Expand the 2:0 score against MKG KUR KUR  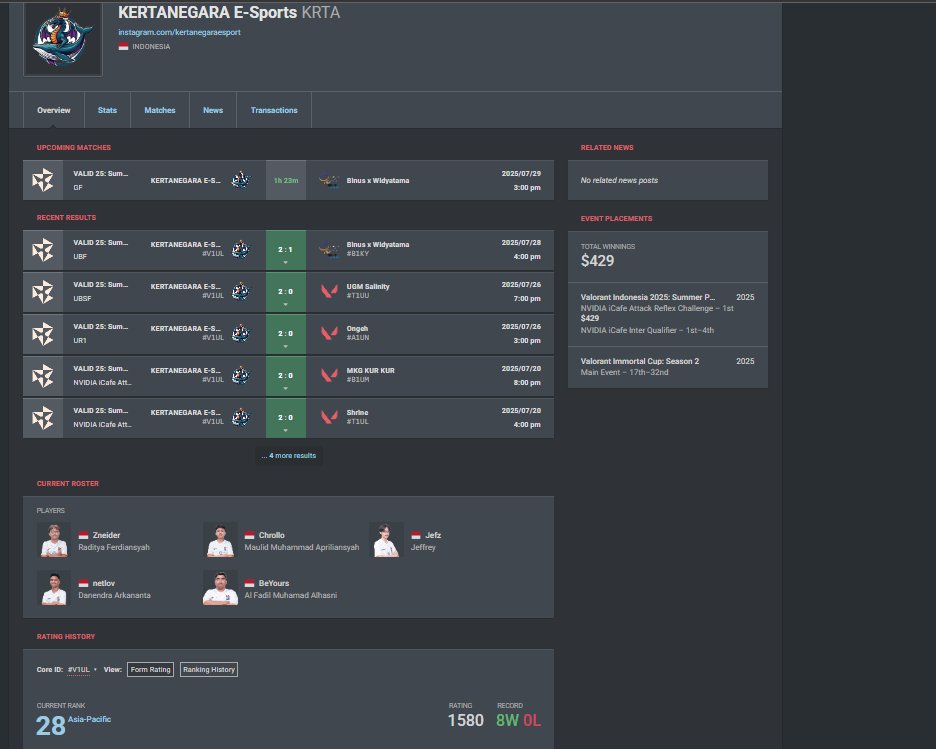click(x=286, y=375)
